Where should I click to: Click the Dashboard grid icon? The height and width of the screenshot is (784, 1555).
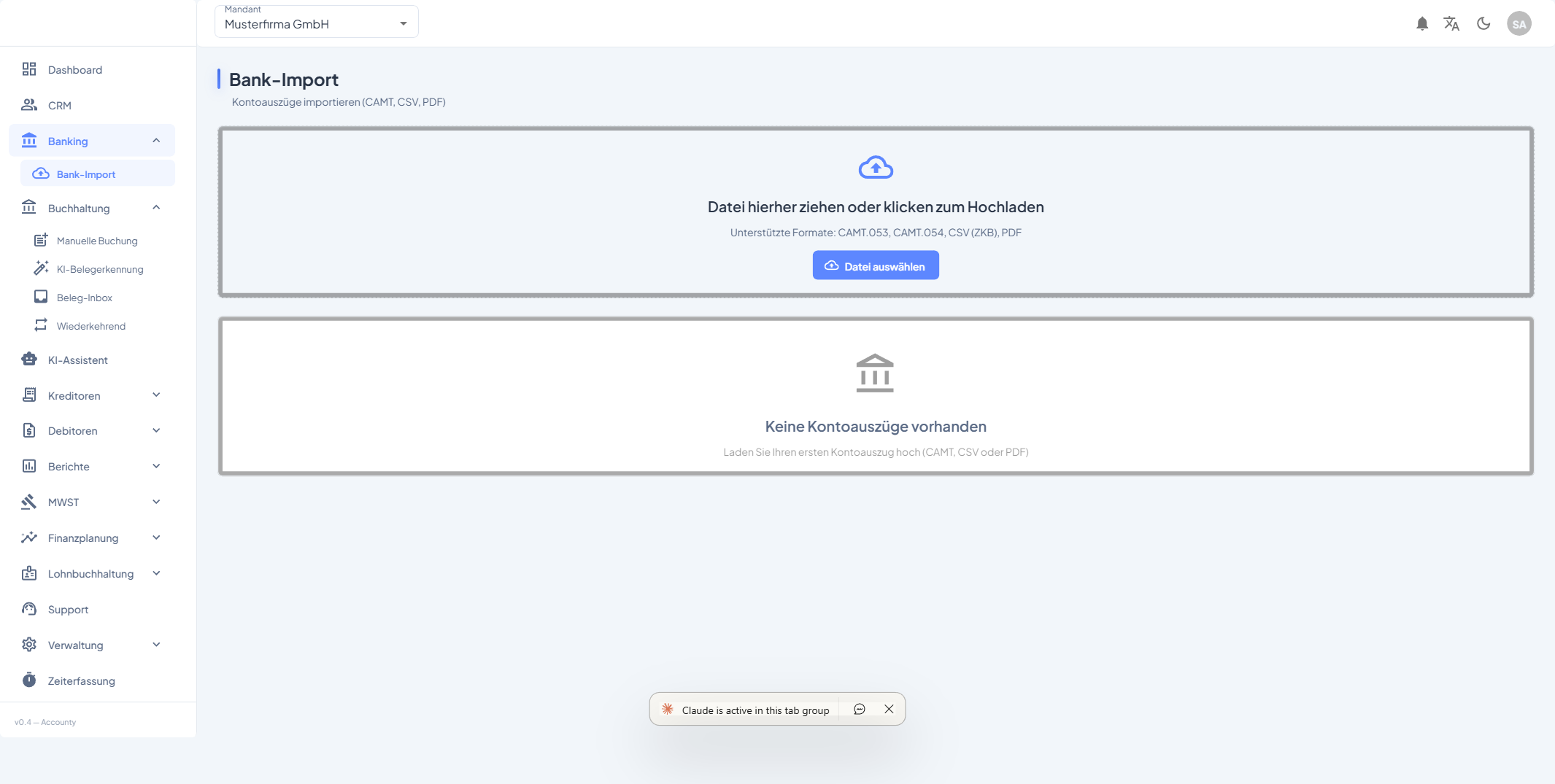29,69
